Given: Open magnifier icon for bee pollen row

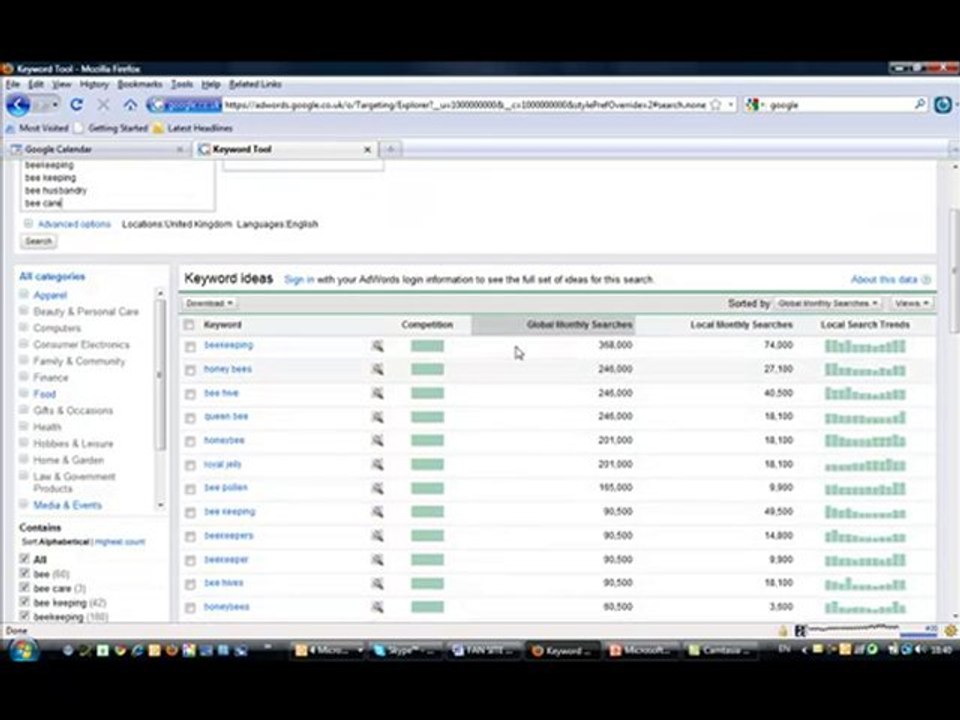Looking at the screenshot, I should [378, 488].
